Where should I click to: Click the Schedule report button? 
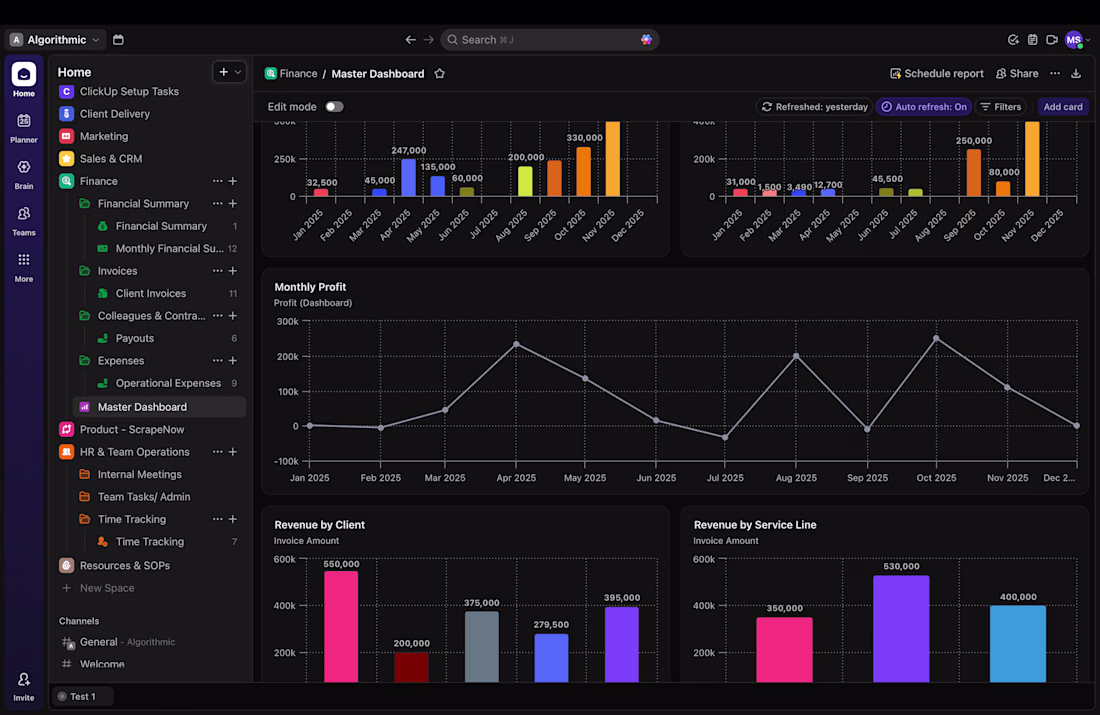pos(937,74)
